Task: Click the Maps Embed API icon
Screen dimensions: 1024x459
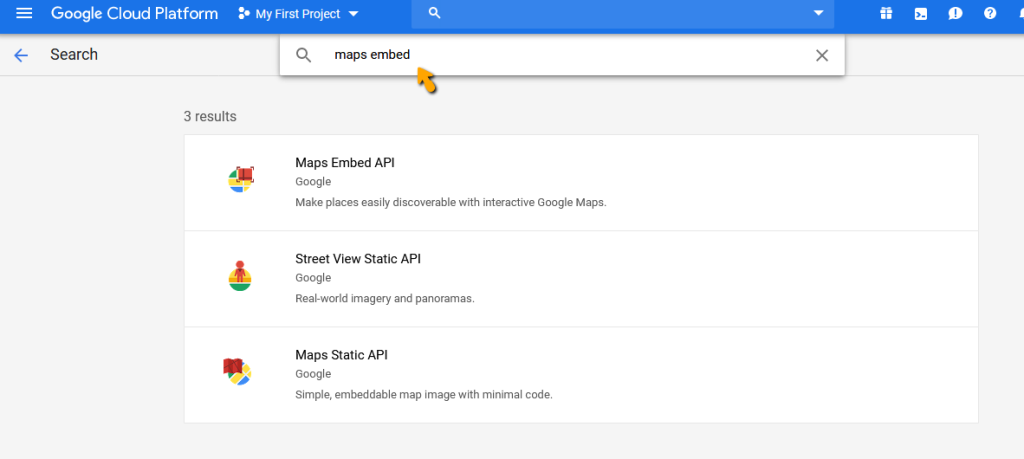Action: pos(240,180)
